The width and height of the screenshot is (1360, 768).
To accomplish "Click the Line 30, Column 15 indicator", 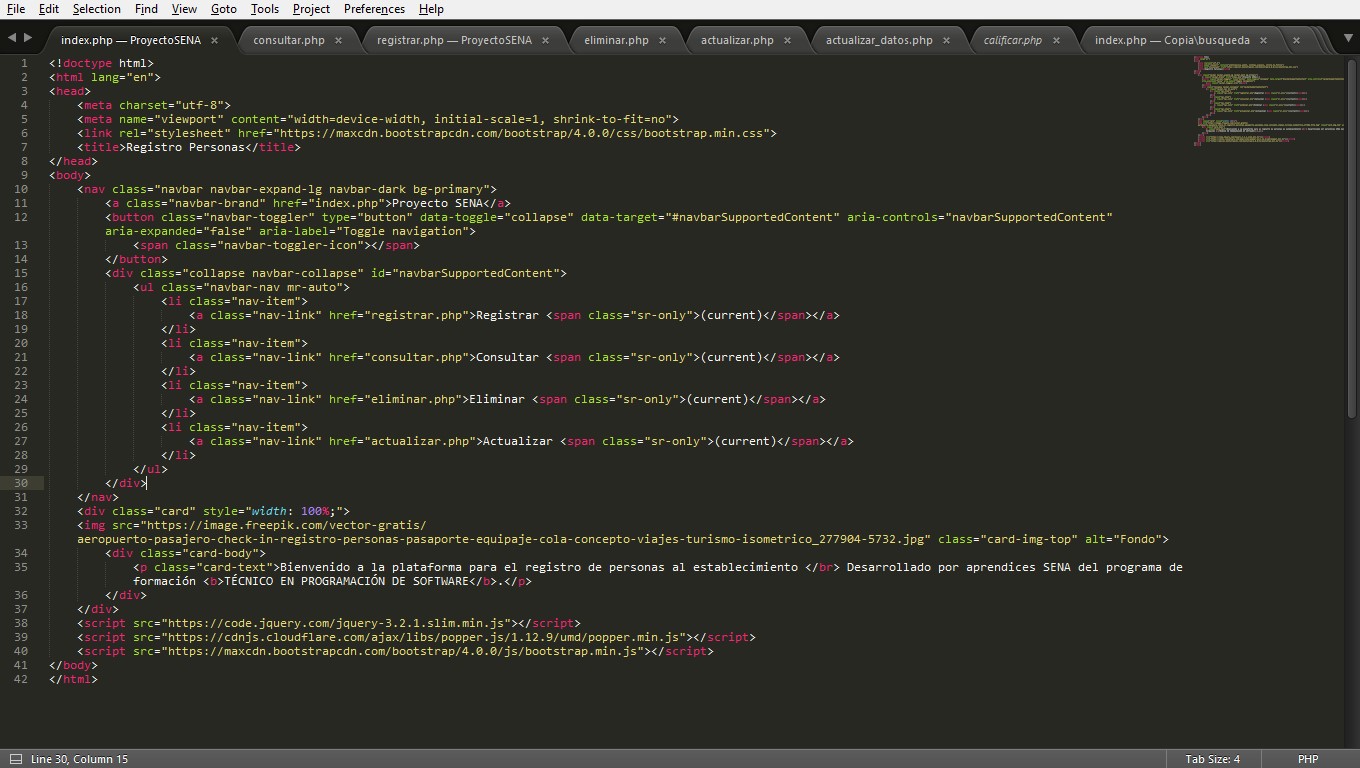I will 79,759.
